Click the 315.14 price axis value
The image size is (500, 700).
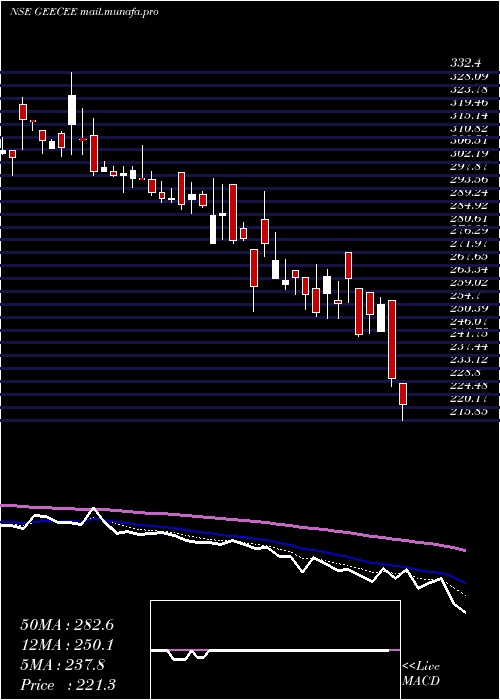468,115
